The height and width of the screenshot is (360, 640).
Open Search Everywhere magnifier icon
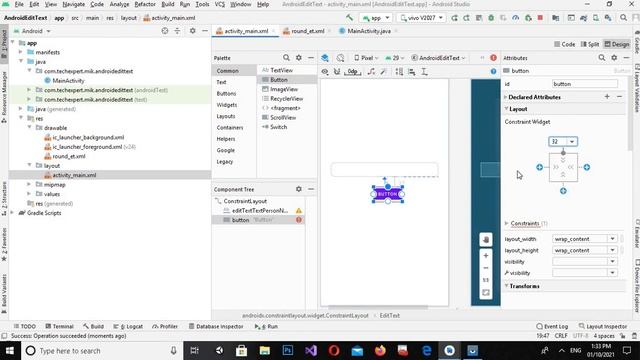point(623,18)
